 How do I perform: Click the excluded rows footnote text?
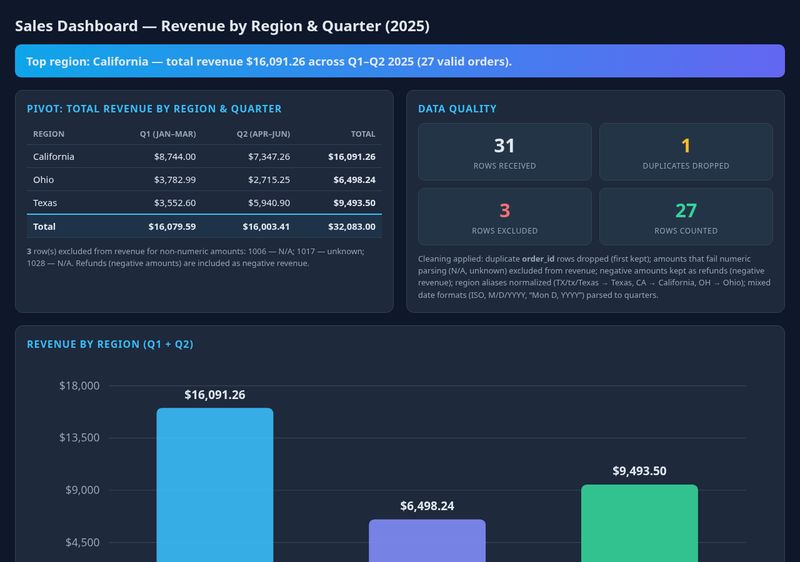point(196,257)
